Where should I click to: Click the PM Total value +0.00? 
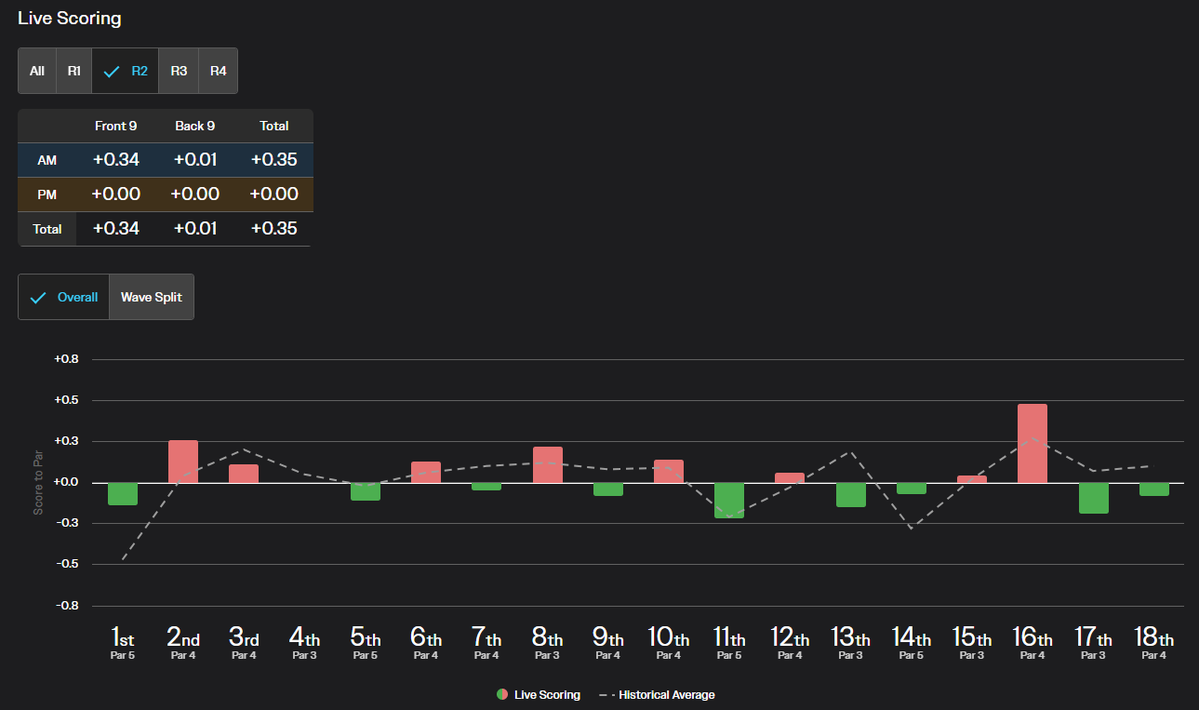(x=274, y=194)
